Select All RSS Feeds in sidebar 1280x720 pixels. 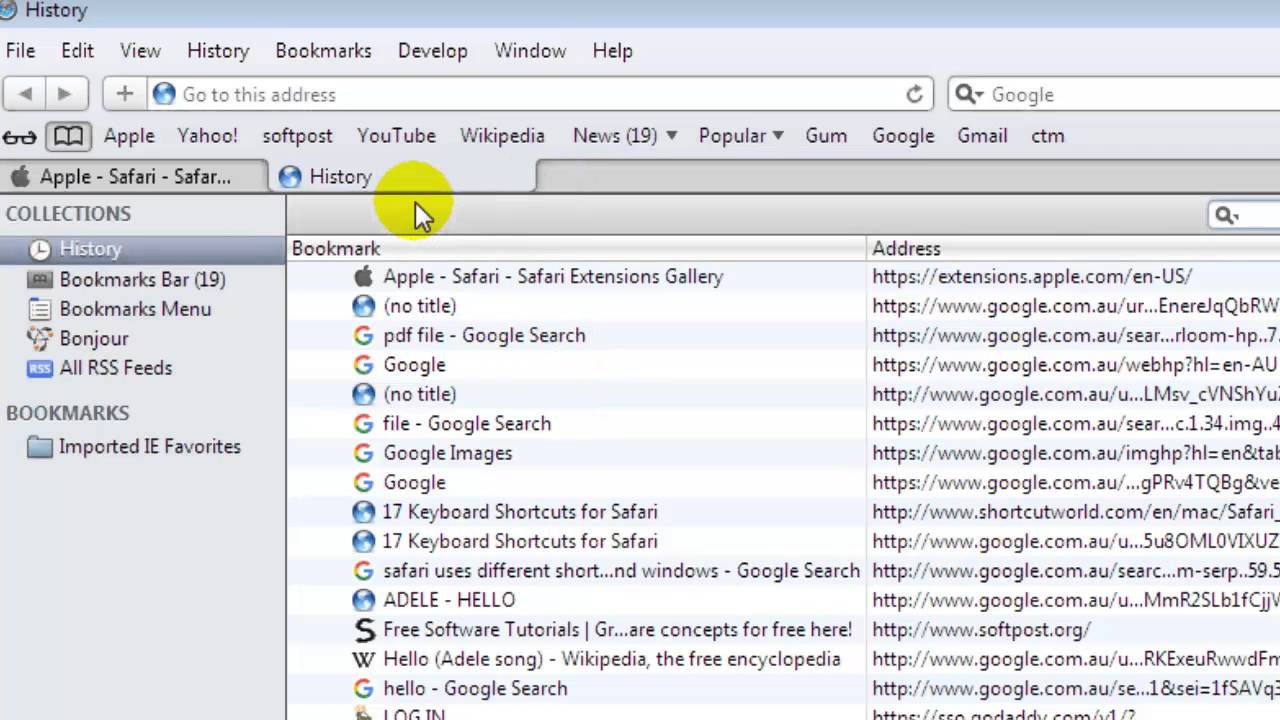tap(116, 368)
